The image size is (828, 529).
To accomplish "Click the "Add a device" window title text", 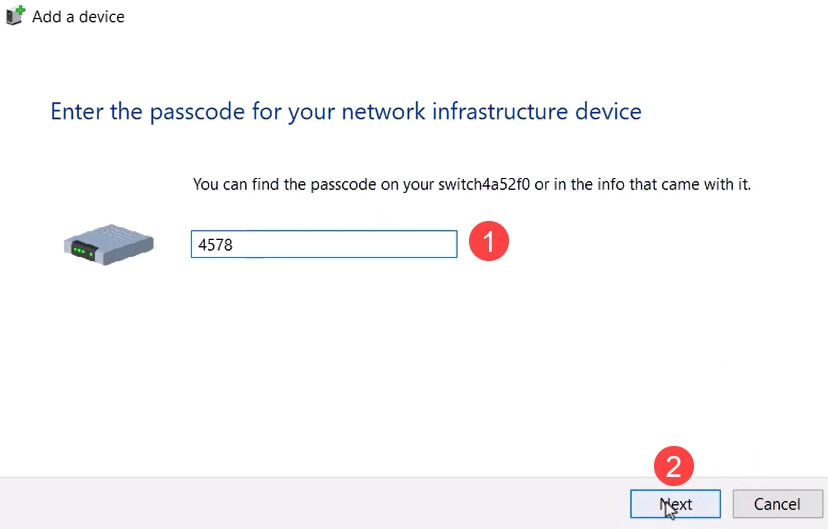I will tap(78, 16).
